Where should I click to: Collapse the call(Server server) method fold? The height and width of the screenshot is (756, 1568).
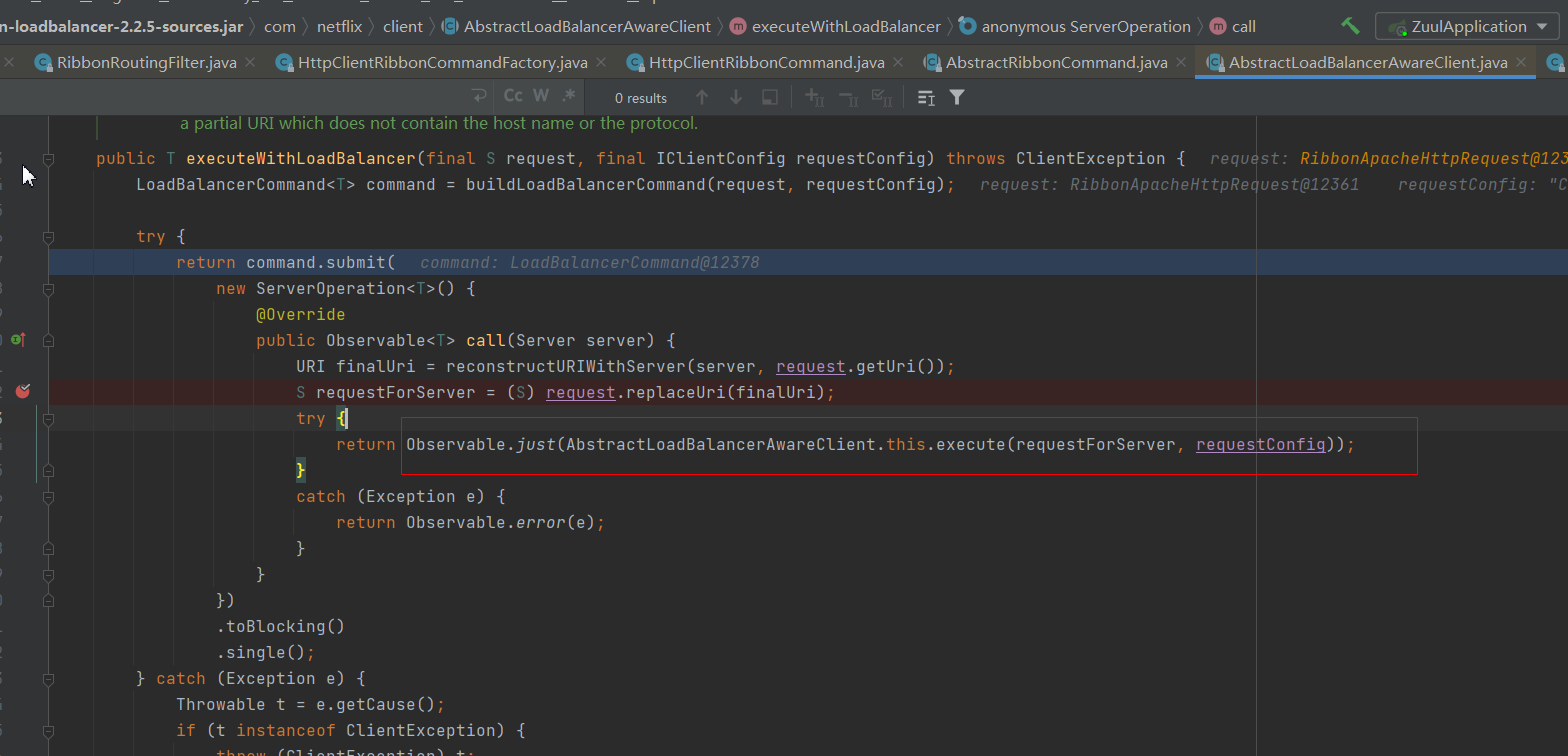[x=48, y=340]
